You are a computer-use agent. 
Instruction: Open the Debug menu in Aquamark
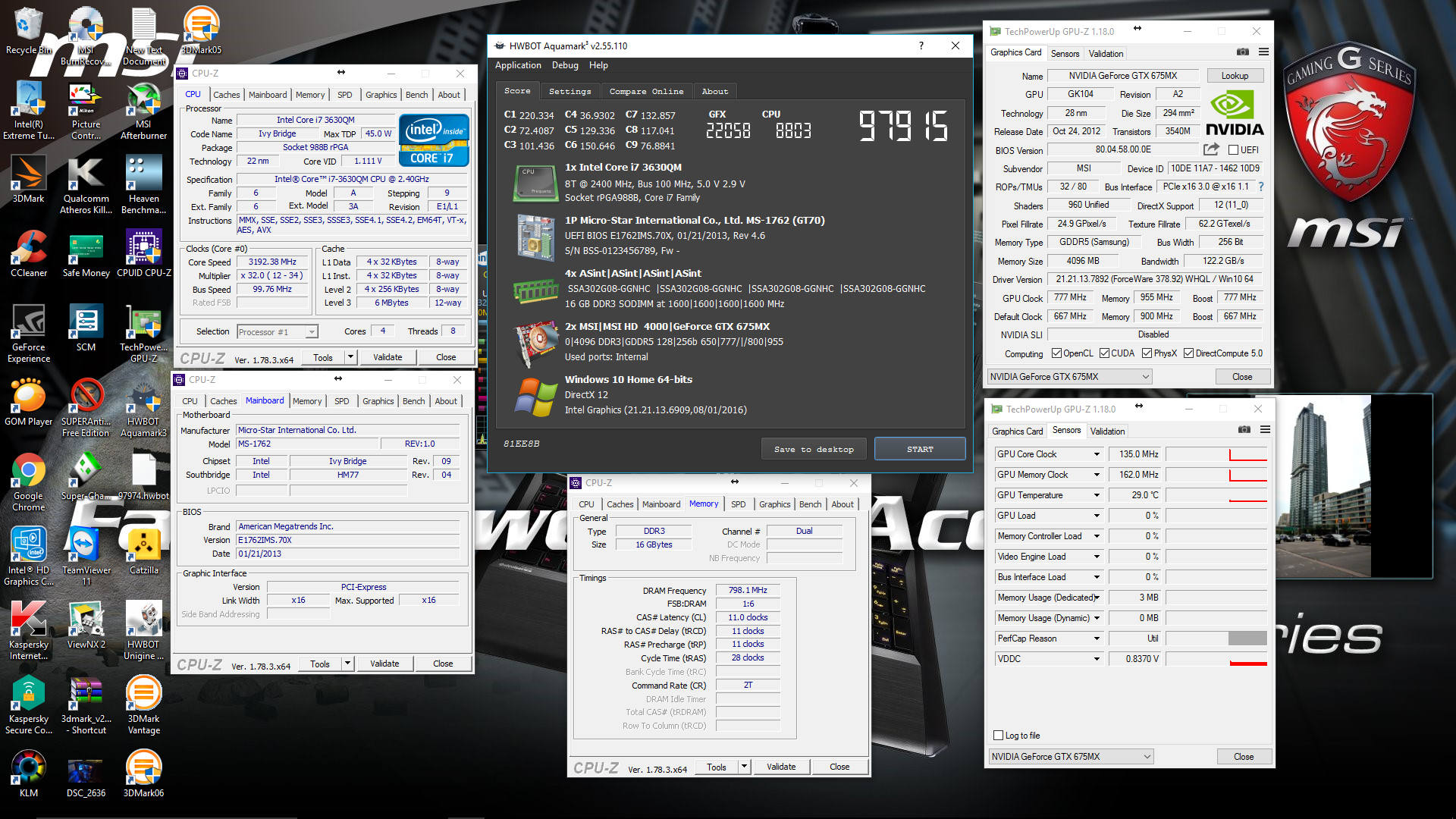[x=565, y=65]
